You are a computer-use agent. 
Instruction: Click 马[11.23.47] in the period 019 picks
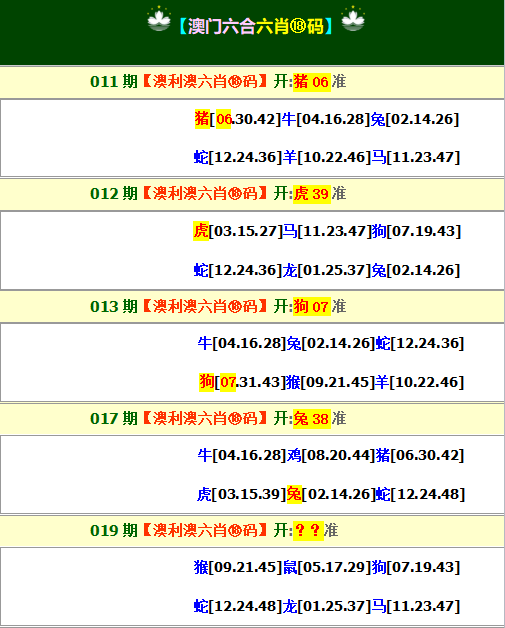point(416,606)
